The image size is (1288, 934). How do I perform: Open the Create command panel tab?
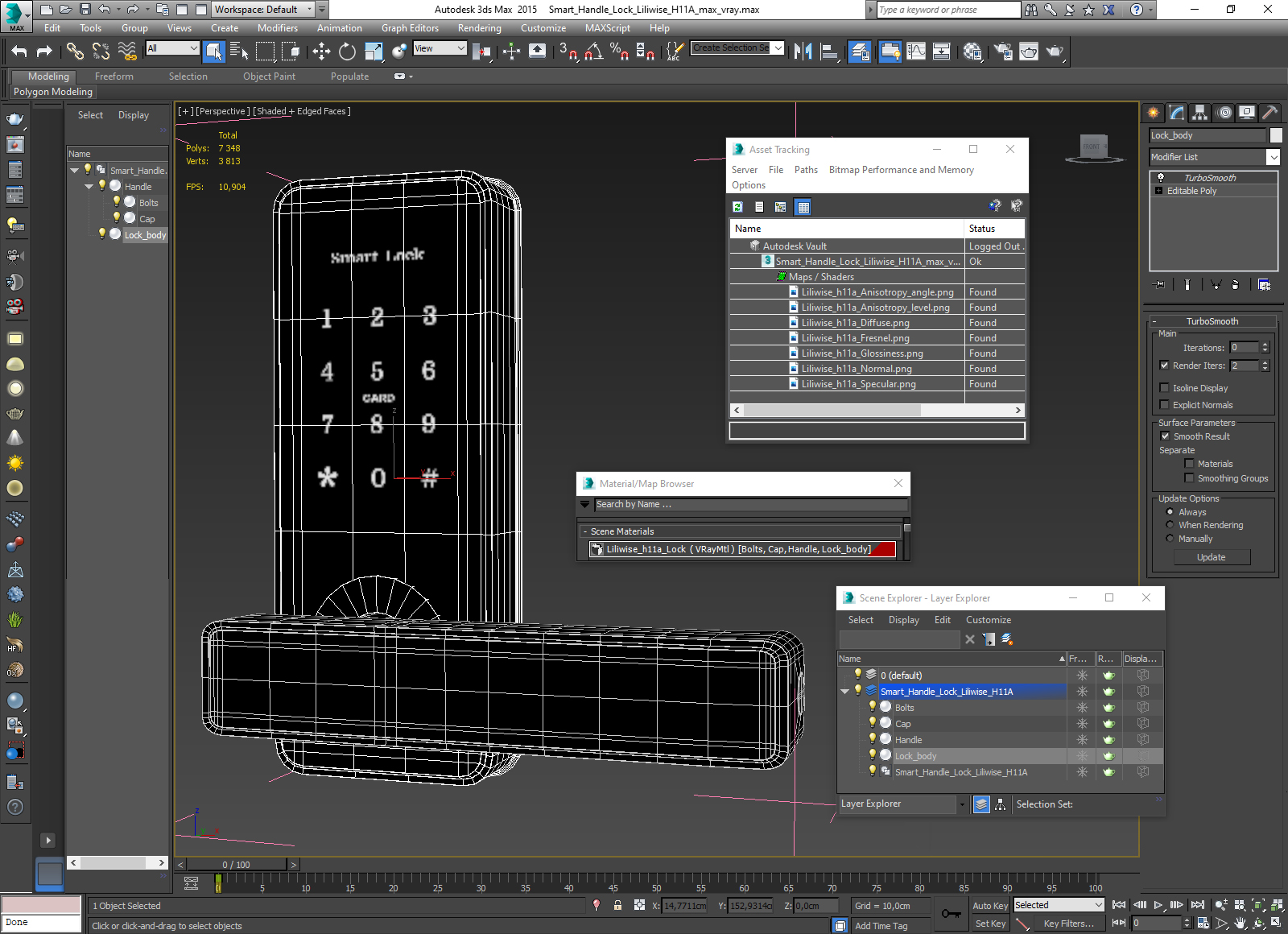click(x=1154, y=113)
